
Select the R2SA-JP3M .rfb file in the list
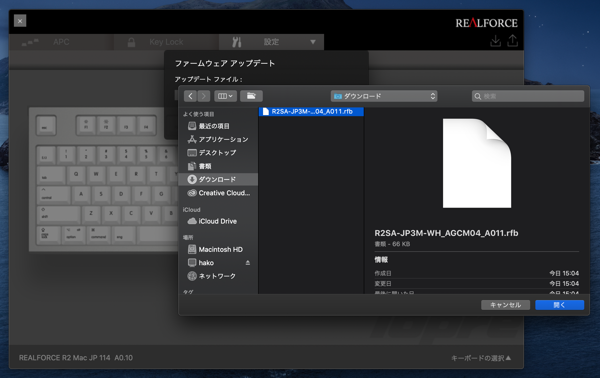311,111
